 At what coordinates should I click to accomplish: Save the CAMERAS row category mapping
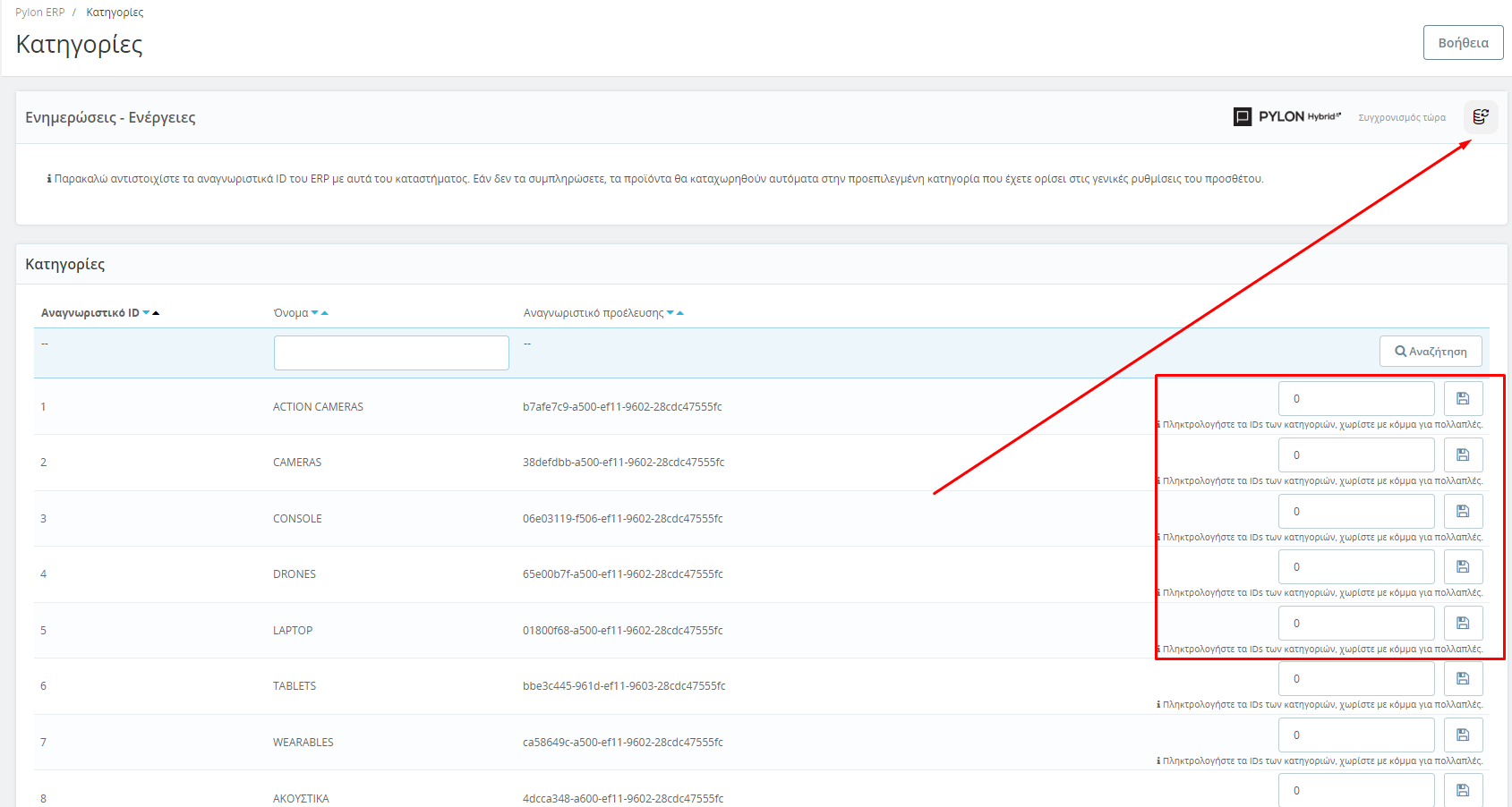(1463, 455)
